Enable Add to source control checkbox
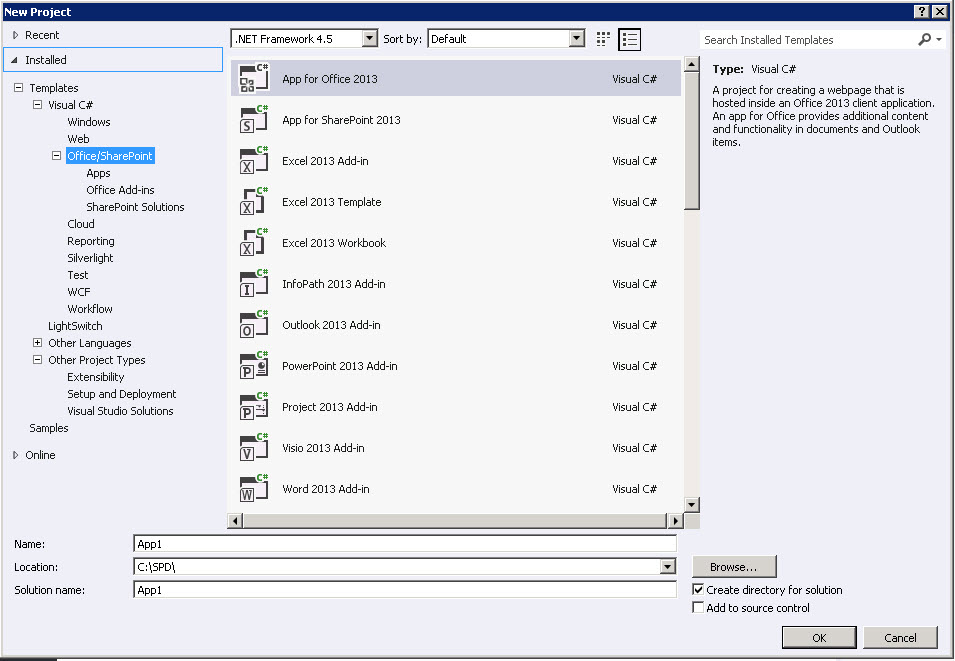Viewport: 955px width, 661px height. tap(698, 608)
